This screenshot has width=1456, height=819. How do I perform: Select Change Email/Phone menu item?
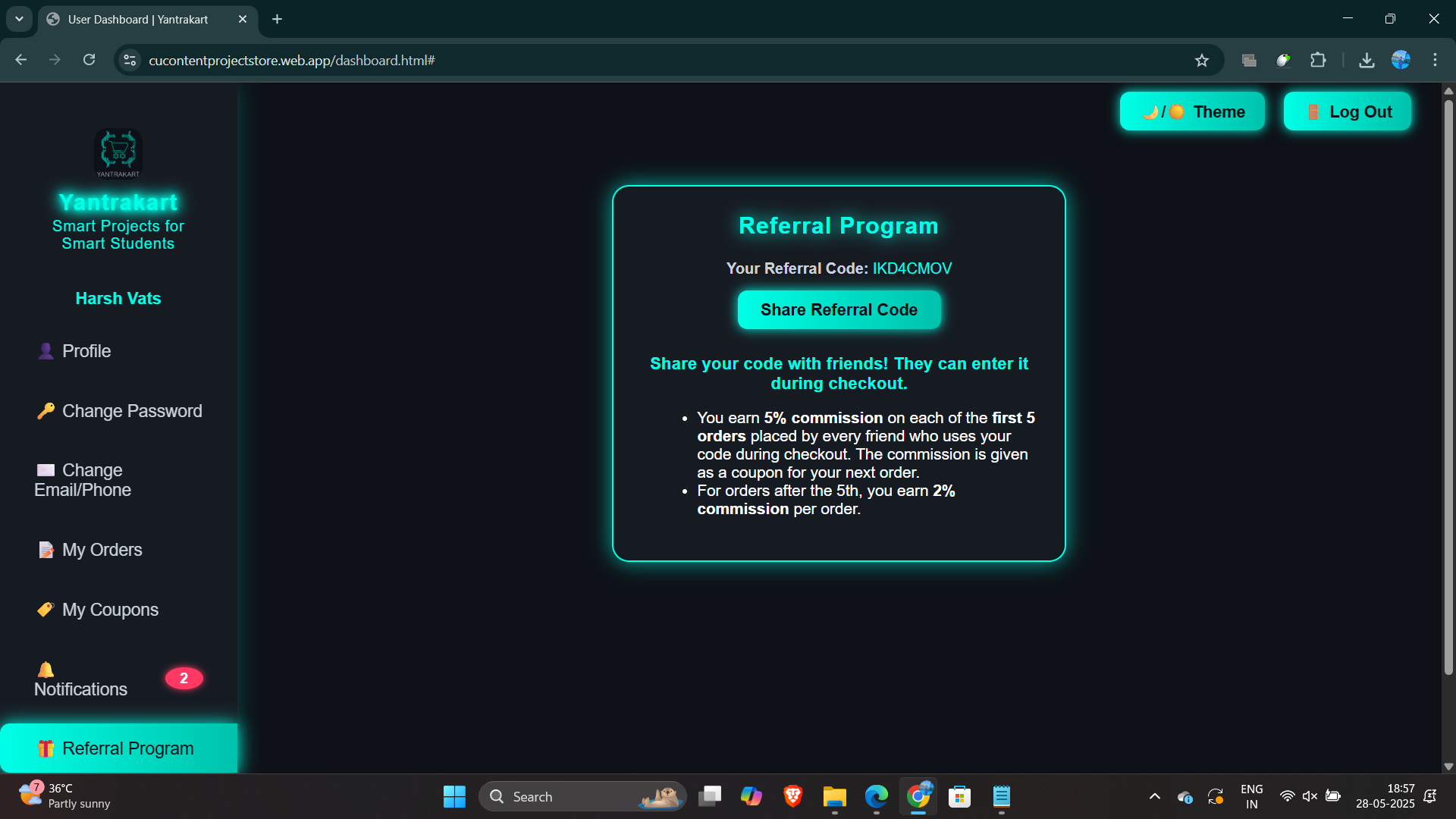[83, 480]
